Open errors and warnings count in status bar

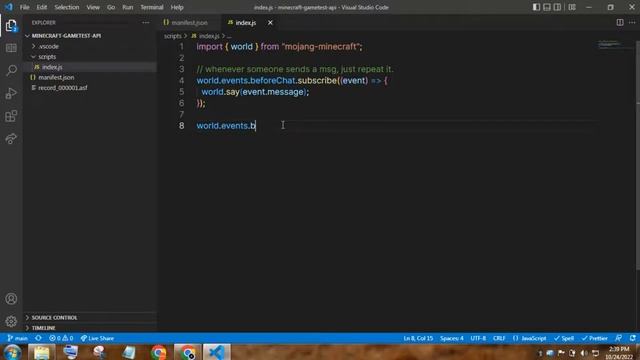click(61, 338)
